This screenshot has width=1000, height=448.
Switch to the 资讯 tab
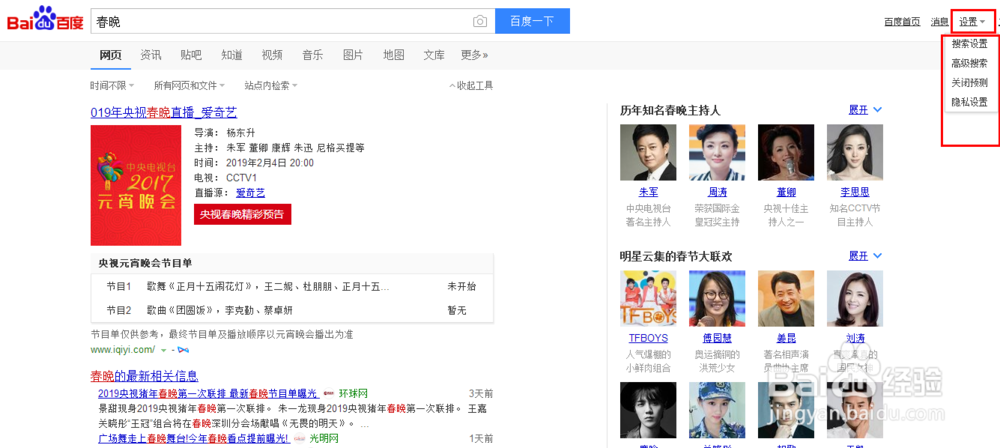(151, 56)
